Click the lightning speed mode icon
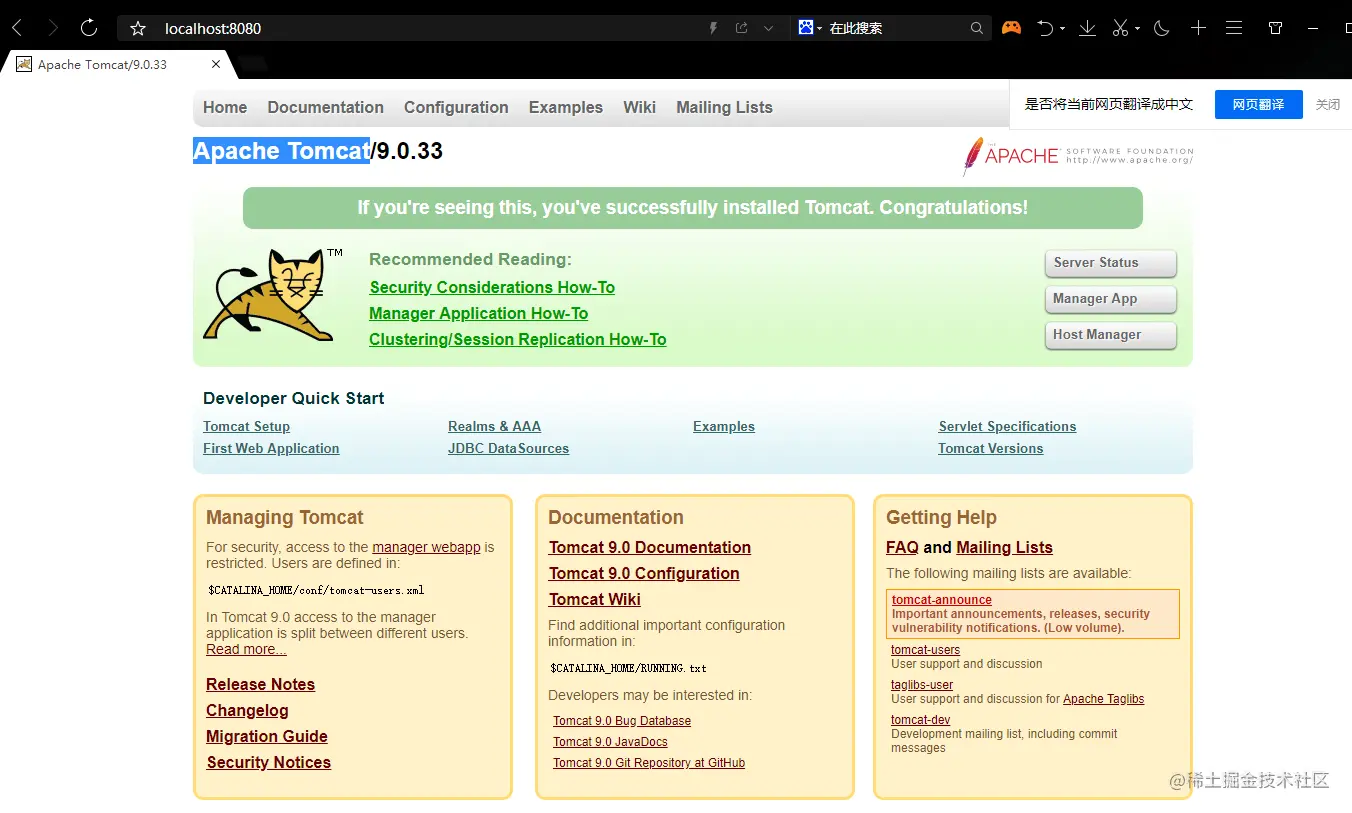The width and height of the screenshot is (1352, 813). click(x=713, y=28)
